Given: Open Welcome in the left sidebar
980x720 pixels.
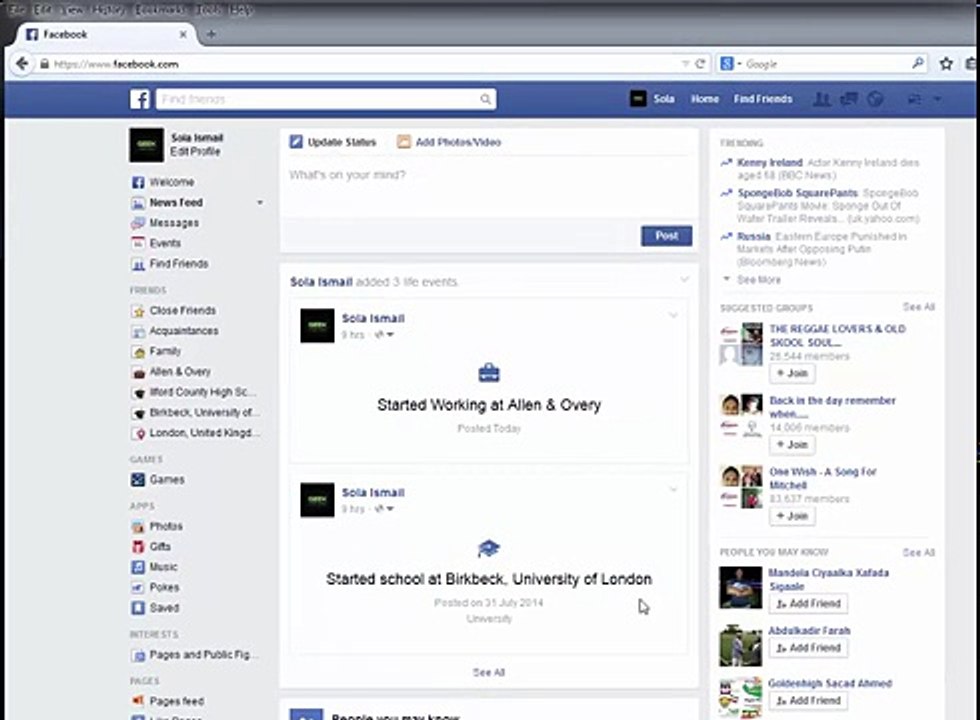Looking at the screenshot, I should [x=163, y=182].
